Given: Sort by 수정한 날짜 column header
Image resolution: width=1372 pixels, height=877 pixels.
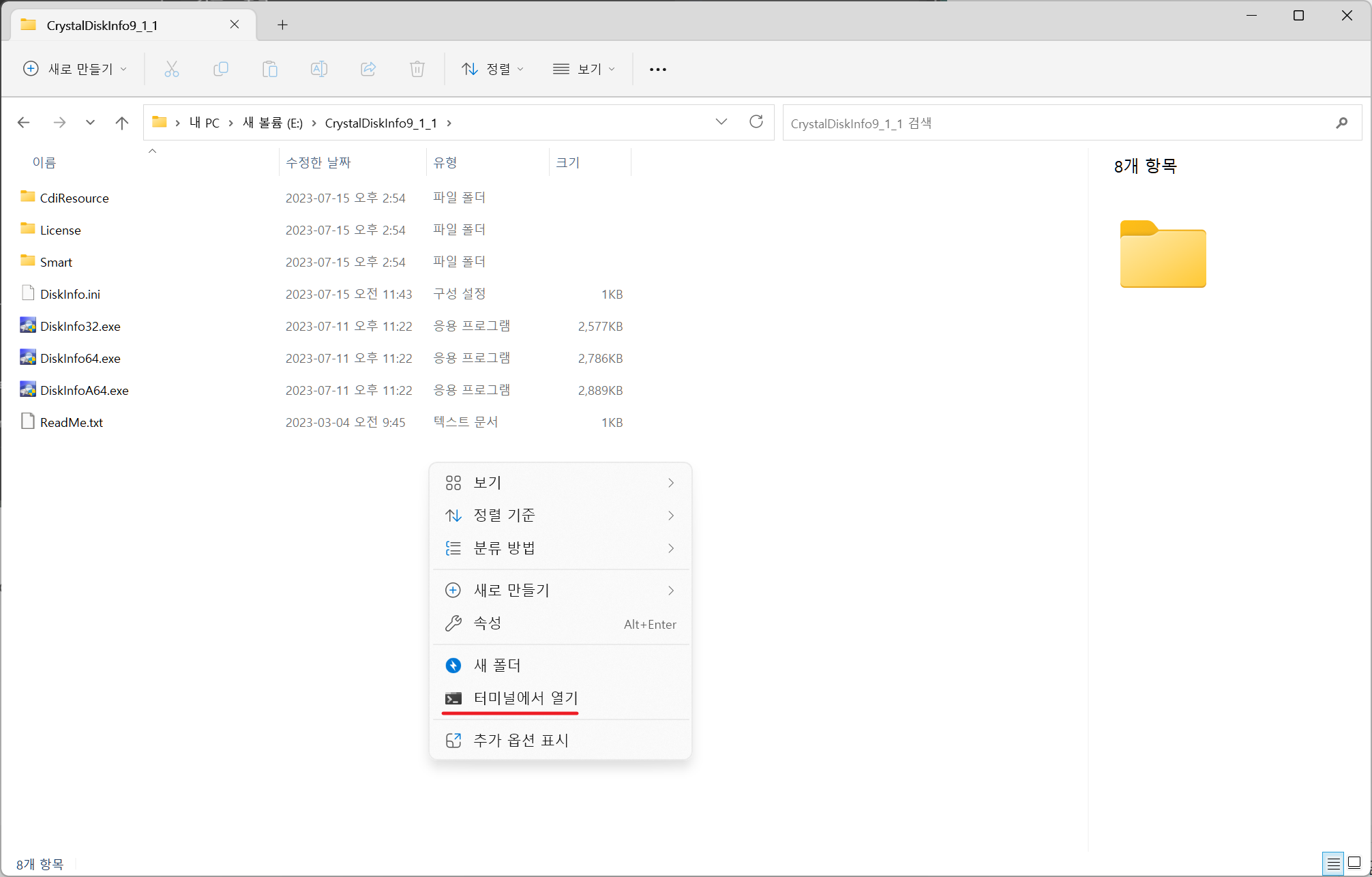Looking at the screenshot, I should (x=318, y=162).
